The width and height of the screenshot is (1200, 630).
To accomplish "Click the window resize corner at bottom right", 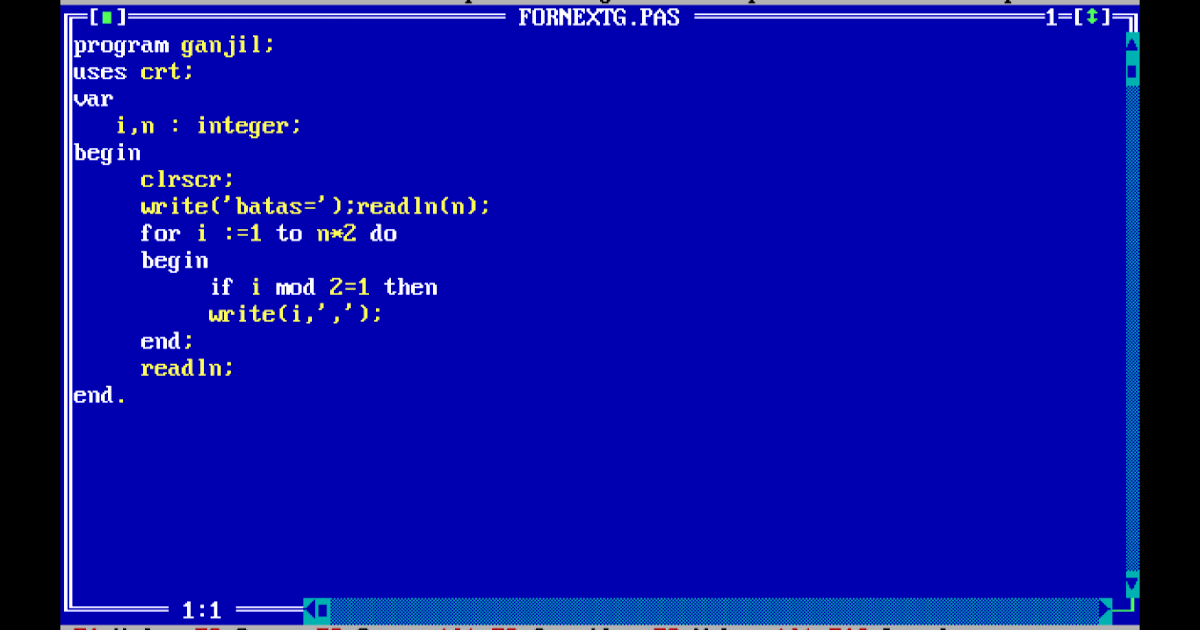I will coord(1126,607).
